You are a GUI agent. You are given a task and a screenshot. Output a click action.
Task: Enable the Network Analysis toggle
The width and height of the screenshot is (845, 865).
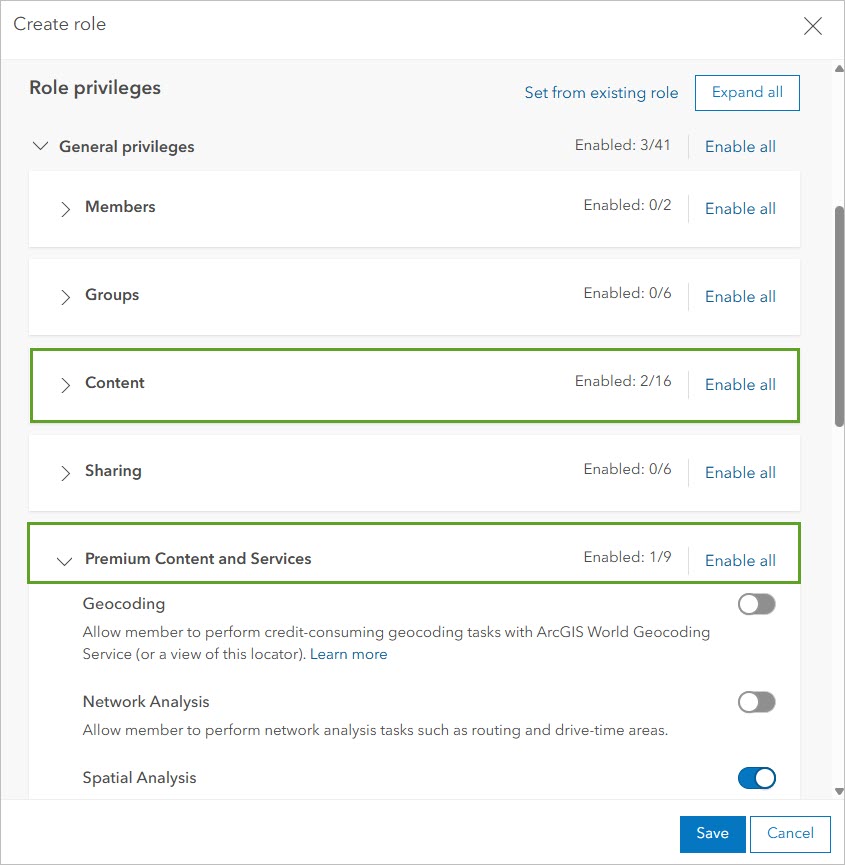(756, 701)
